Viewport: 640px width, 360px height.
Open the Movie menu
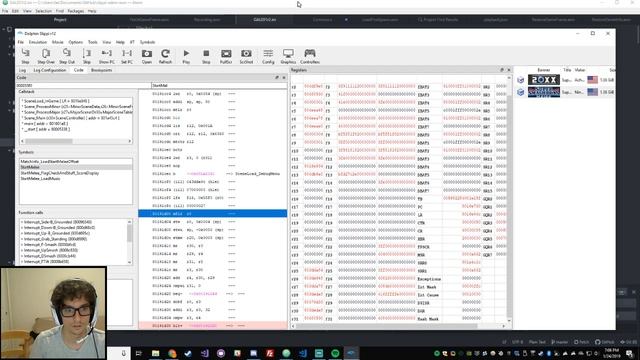[58, 42]
